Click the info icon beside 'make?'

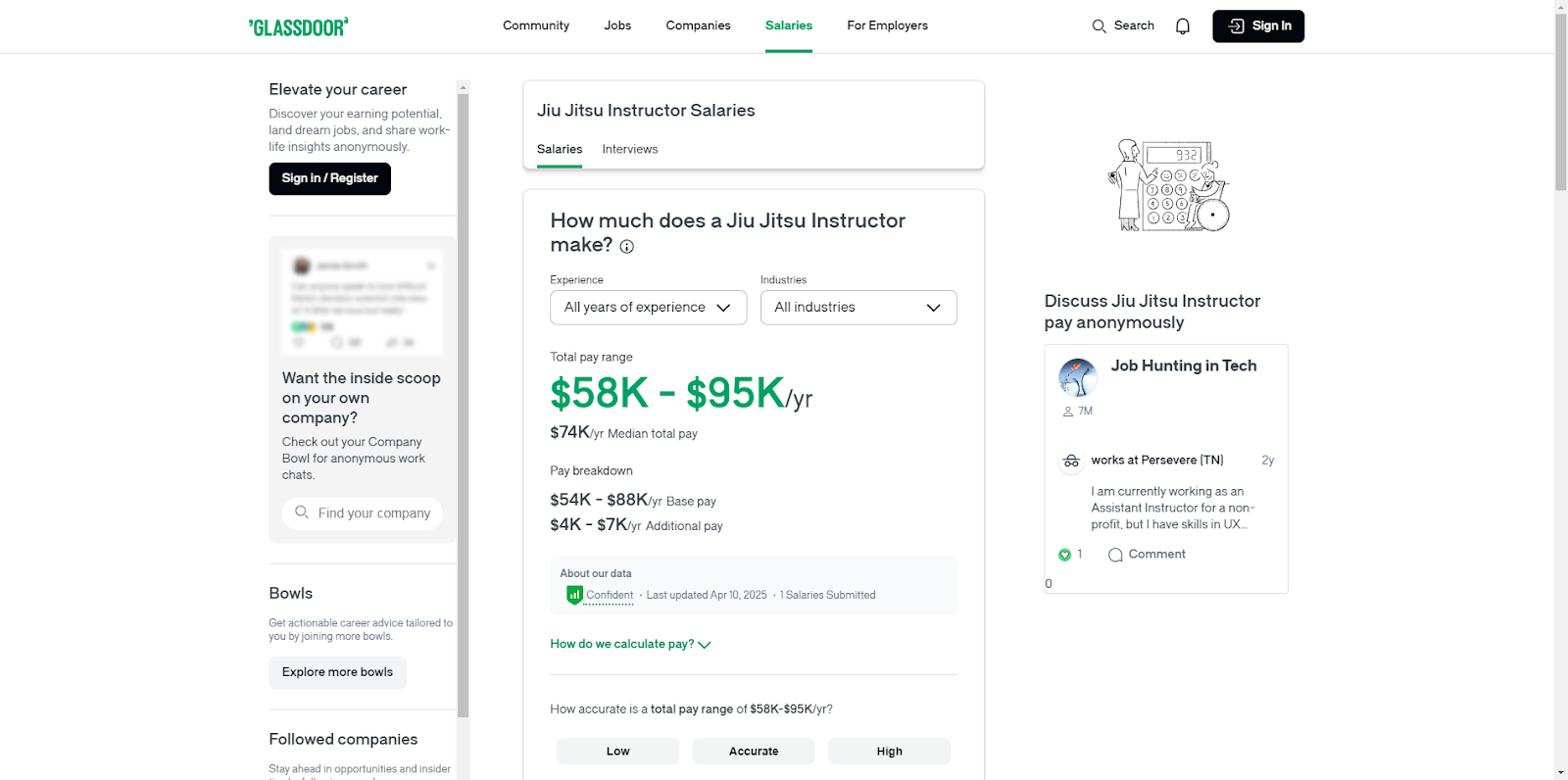coord(627,247)
